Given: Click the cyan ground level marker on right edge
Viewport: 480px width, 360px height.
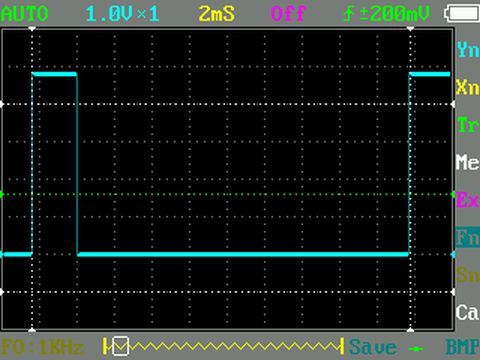Looking at the screenshot, I should coord(453,255).
